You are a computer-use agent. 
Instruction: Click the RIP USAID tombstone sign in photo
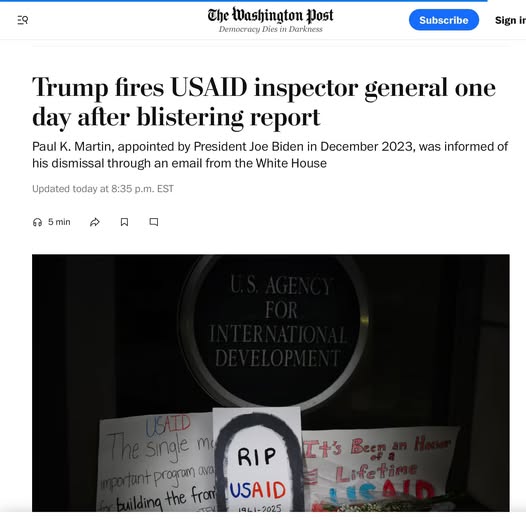(258, 460)
